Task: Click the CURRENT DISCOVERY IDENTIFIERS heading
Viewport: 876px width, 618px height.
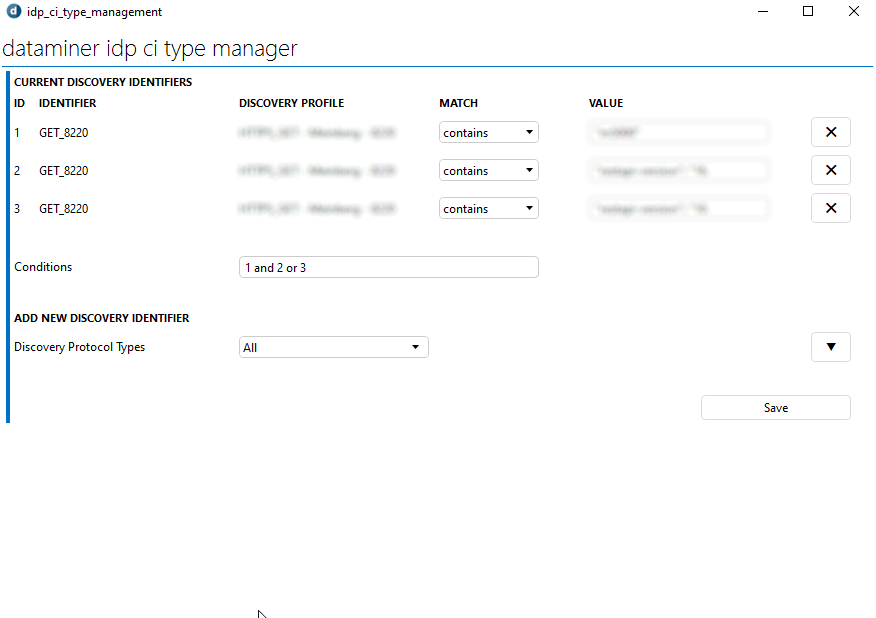Action: click(x=103, y=82)
